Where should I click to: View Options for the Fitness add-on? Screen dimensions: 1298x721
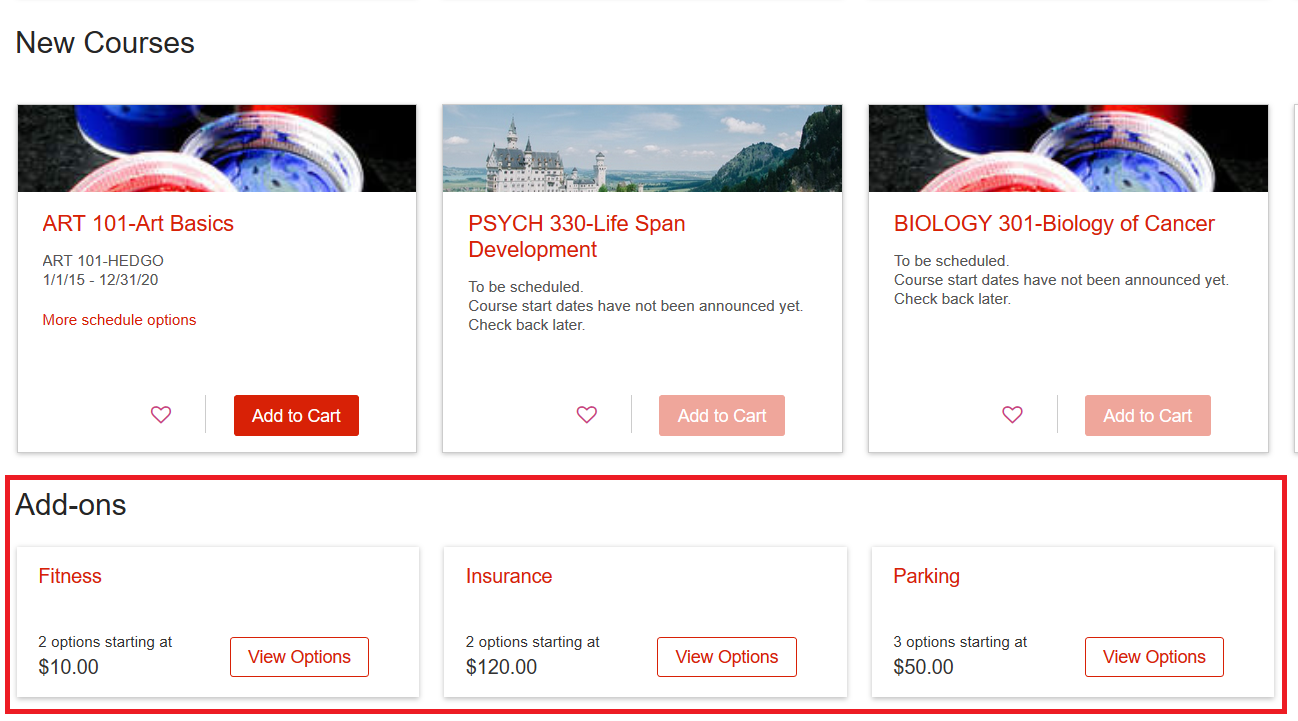(299, 657)
